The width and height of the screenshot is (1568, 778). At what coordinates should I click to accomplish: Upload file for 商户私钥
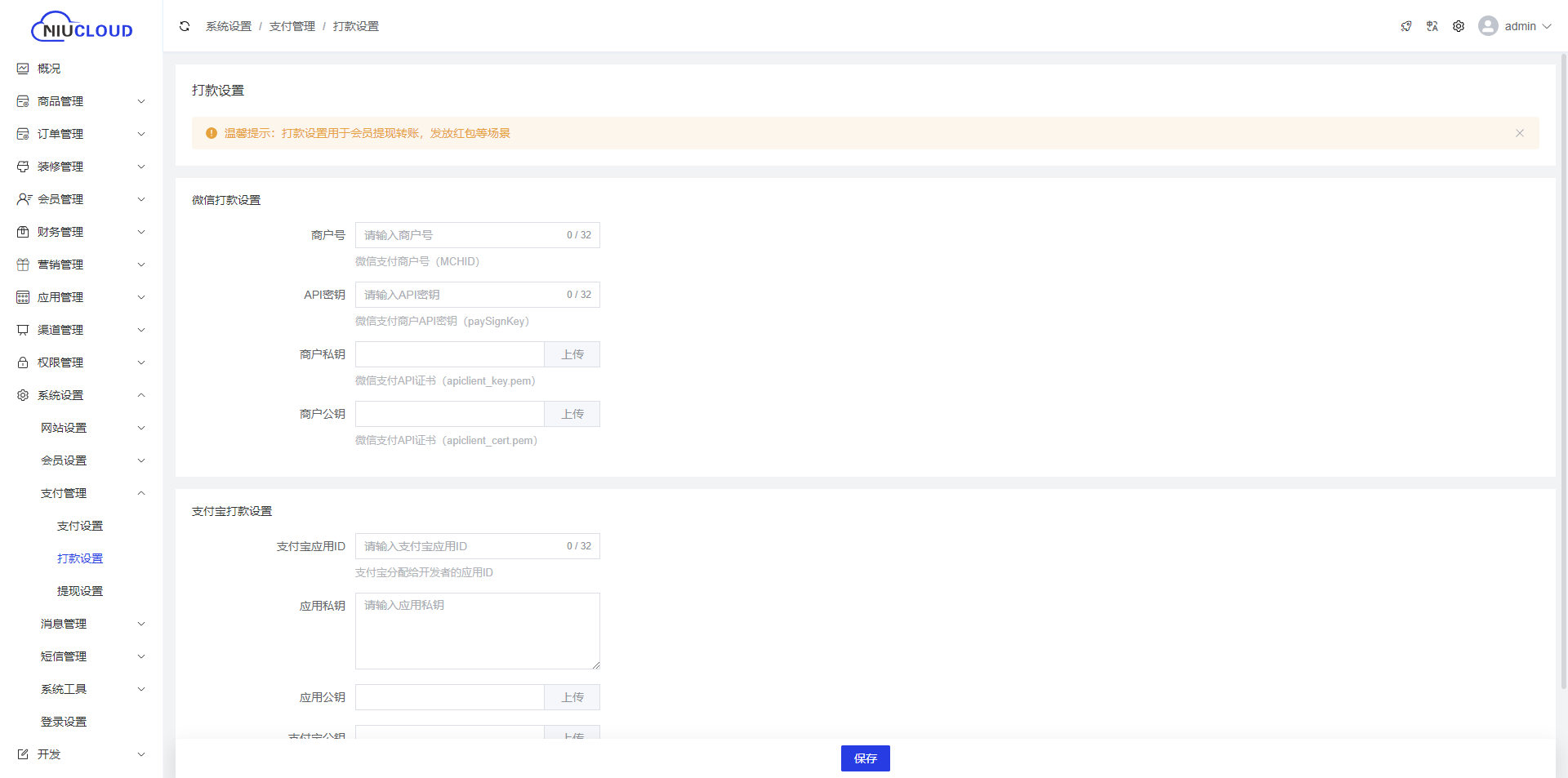(x=572, y=354)
